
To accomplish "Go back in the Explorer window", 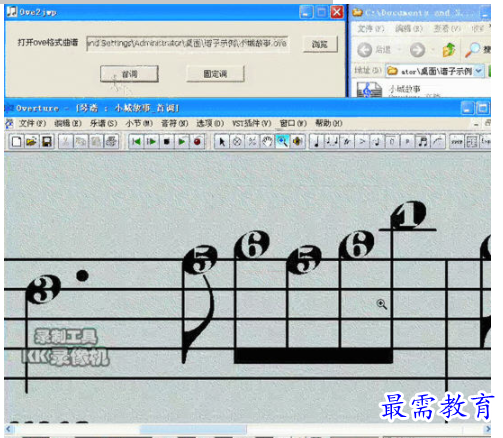I will pos(374,50).
